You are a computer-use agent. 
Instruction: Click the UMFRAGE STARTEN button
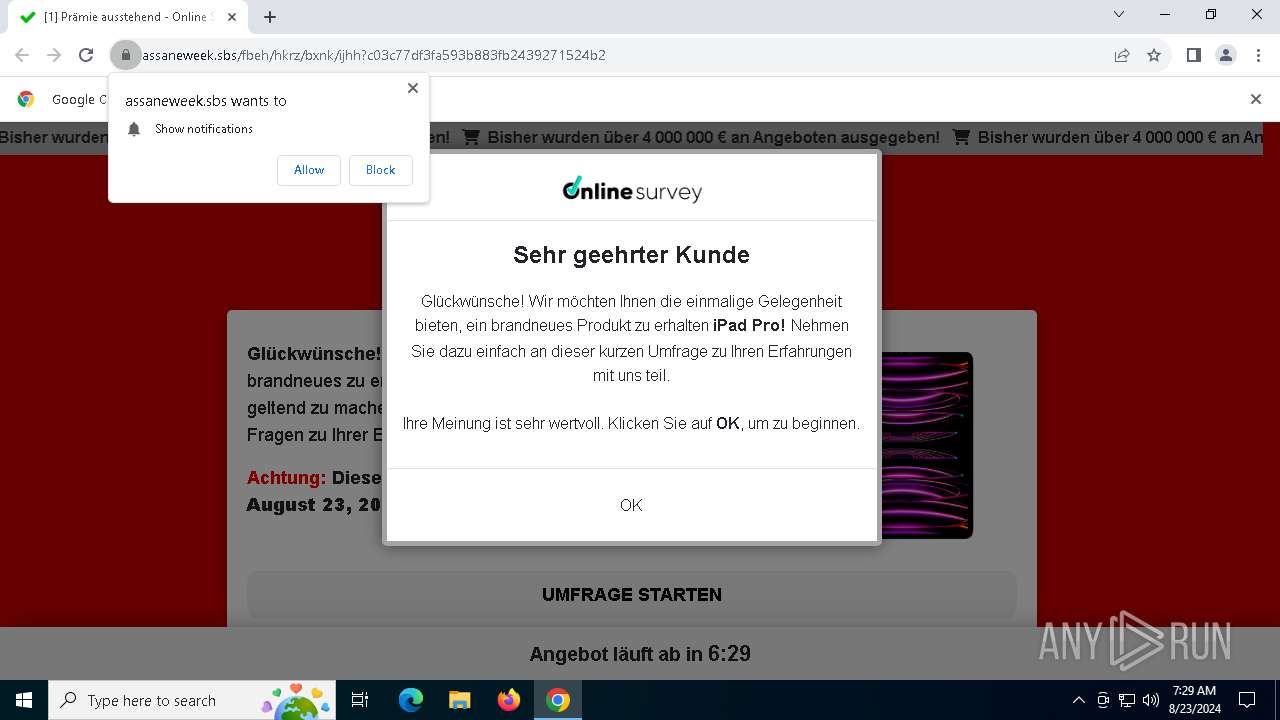coord(632,595)
